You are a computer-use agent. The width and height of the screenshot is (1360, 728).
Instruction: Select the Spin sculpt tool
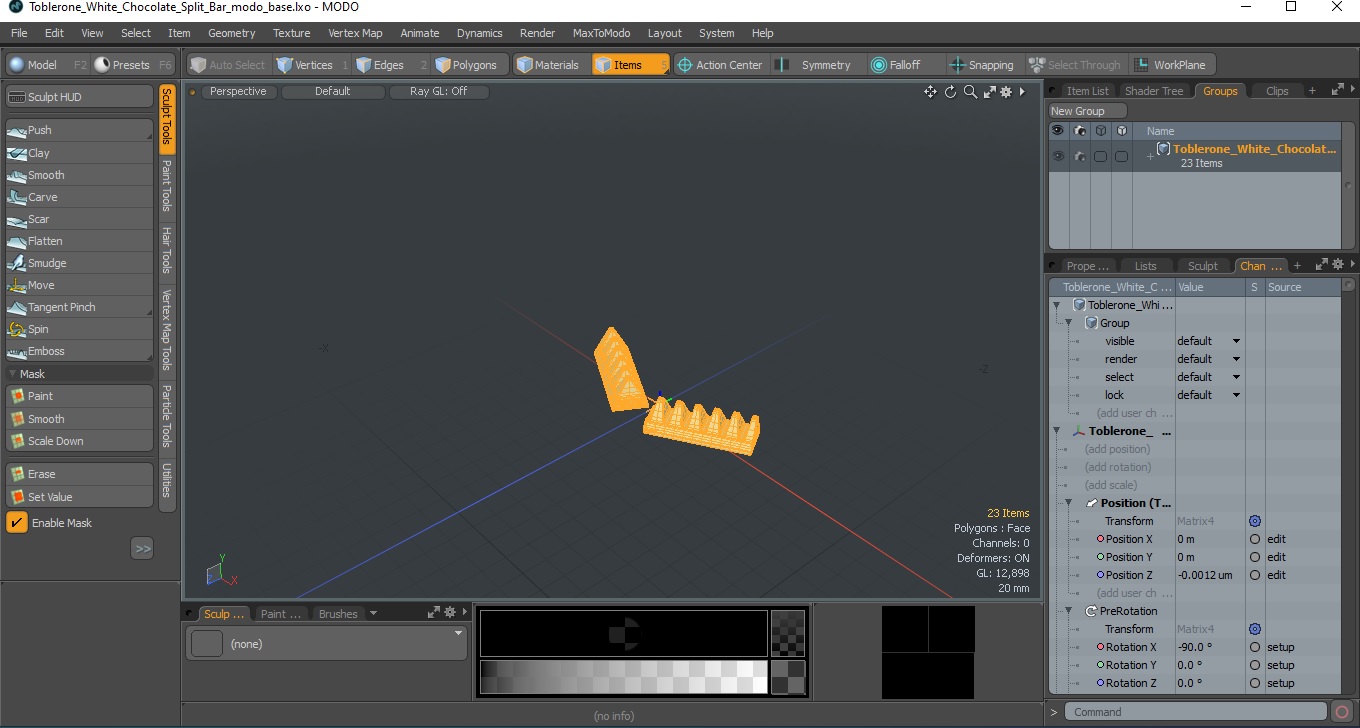pyautogui.click(x=79, y=329)
